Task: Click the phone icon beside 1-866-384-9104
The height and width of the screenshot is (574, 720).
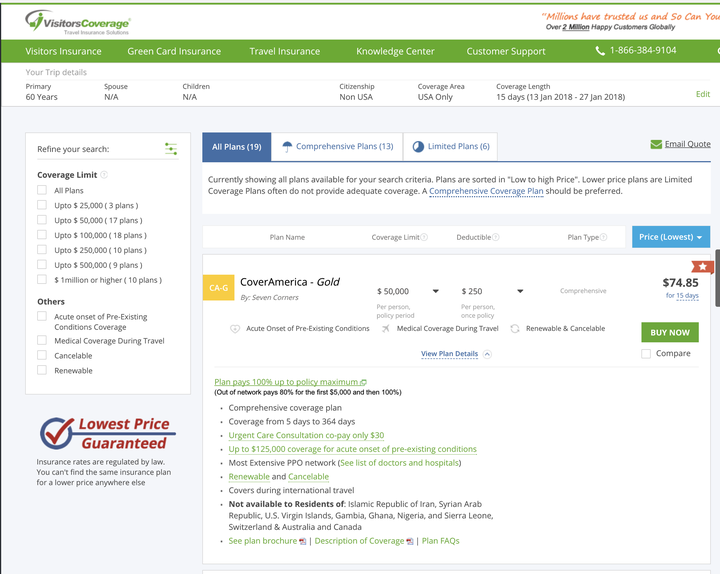Action: (x=600, y=51)
